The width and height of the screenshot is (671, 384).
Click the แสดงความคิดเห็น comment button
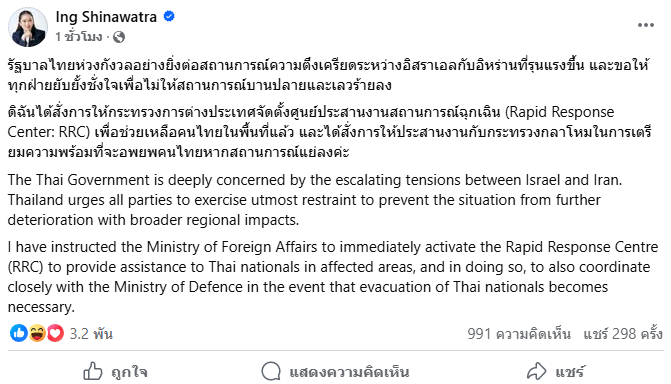349,372
